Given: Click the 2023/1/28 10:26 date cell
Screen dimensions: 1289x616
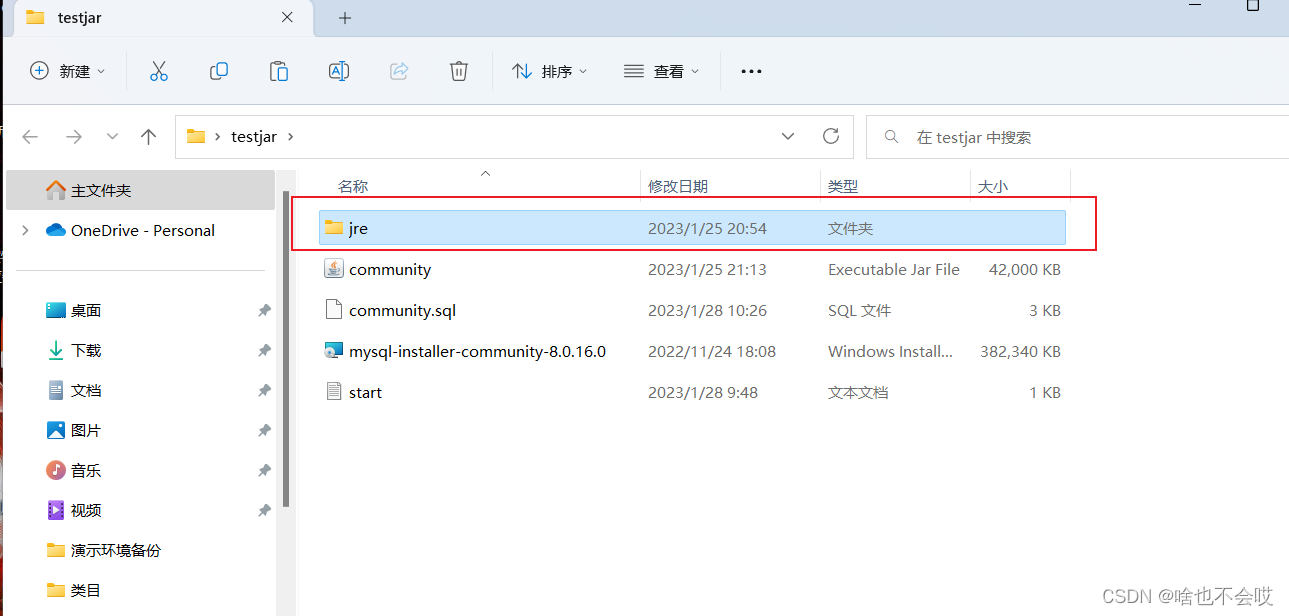Looking at the screenshot, I should click(707, 310).
